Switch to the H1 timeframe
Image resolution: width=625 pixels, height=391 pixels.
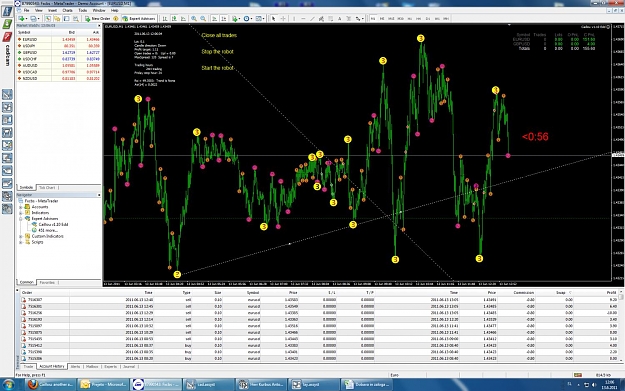pos(410,19)
